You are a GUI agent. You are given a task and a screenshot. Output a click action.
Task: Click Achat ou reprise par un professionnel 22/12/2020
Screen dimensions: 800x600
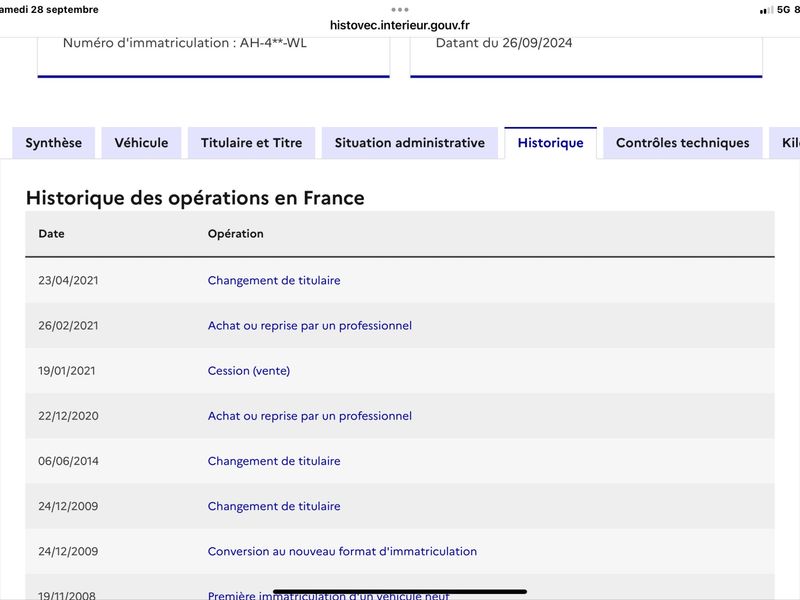click(x=310, y=416)
